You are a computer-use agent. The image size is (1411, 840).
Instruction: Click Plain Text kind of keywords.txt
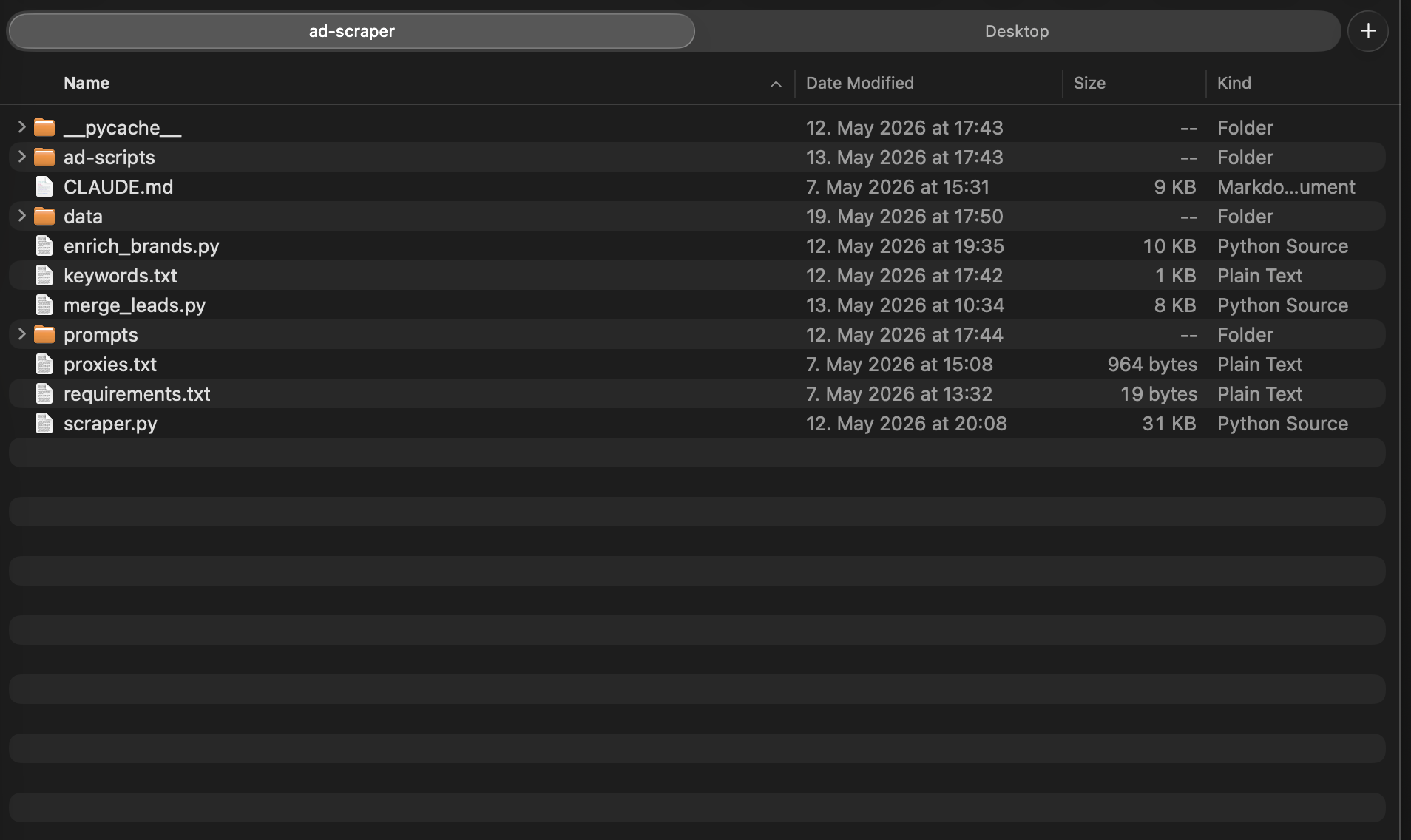(x=1259, y=276)
